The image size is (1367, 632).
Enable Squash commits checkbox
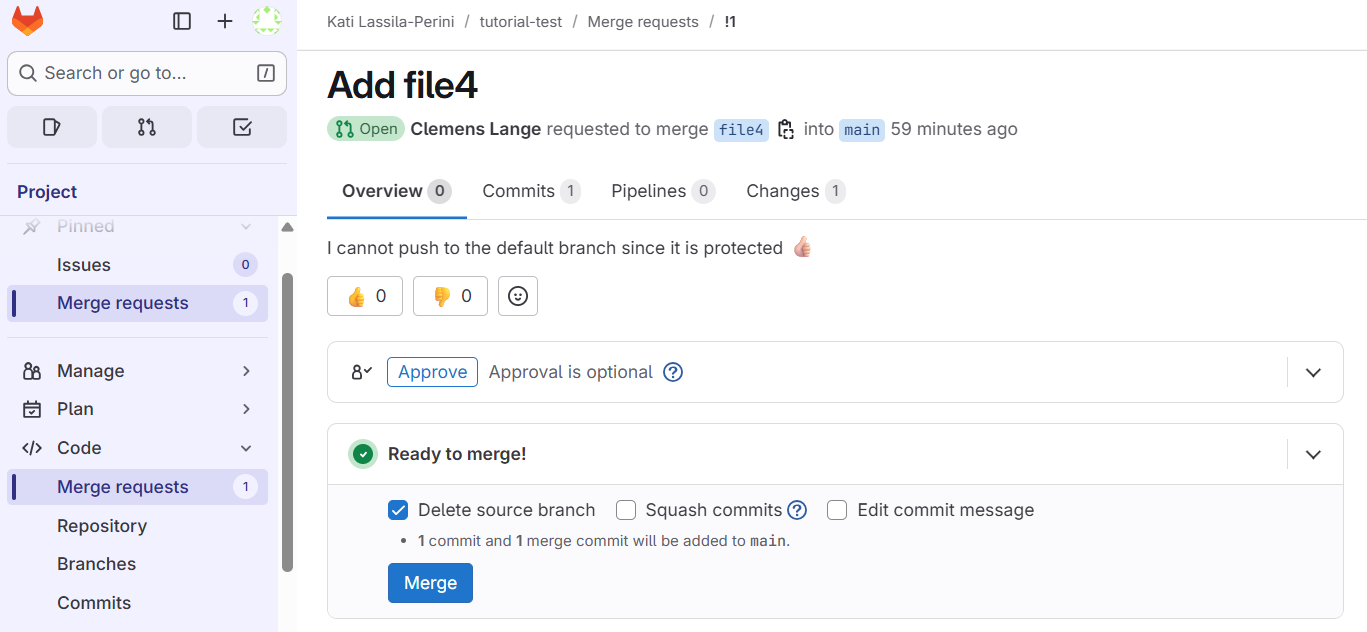coord(626,510)
